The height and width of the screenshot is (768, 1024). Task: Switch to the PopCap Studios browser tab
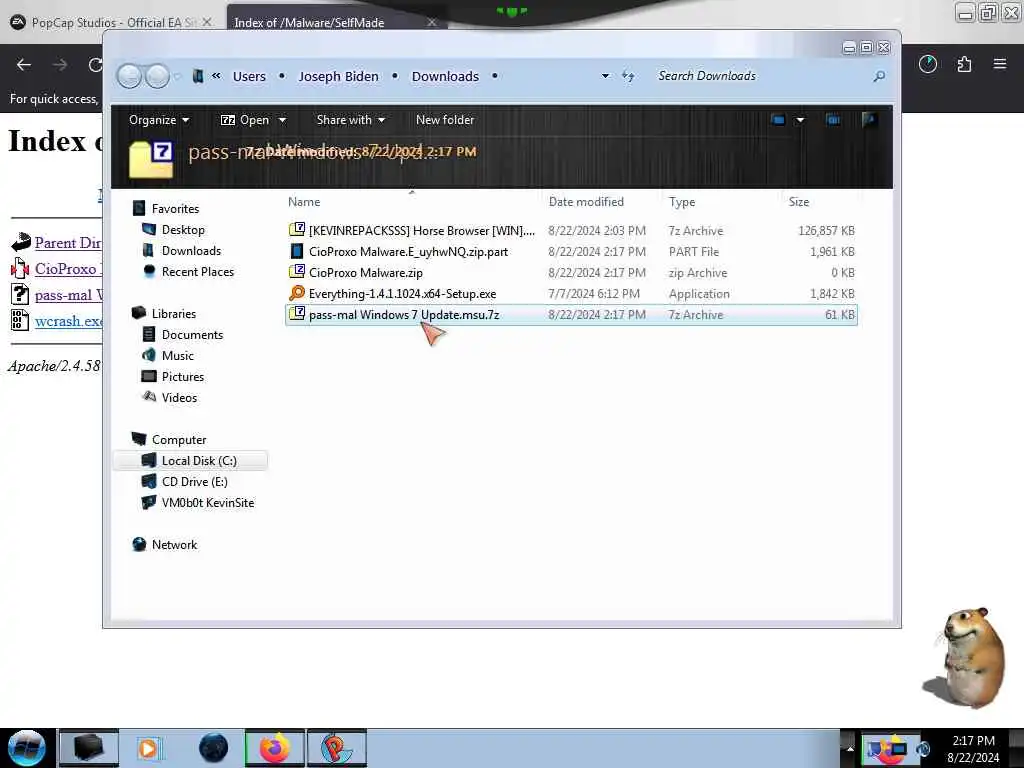coord(111,23)
